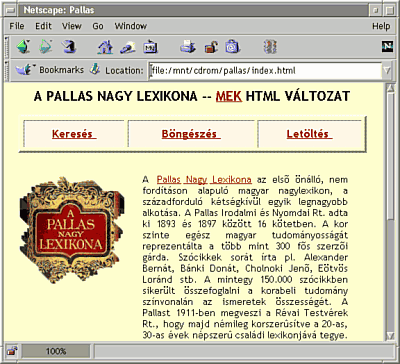The height and width of the screenshot is (364, 400).
Task: Open the Shop icon in the toolbar
Action: point(232,47)
